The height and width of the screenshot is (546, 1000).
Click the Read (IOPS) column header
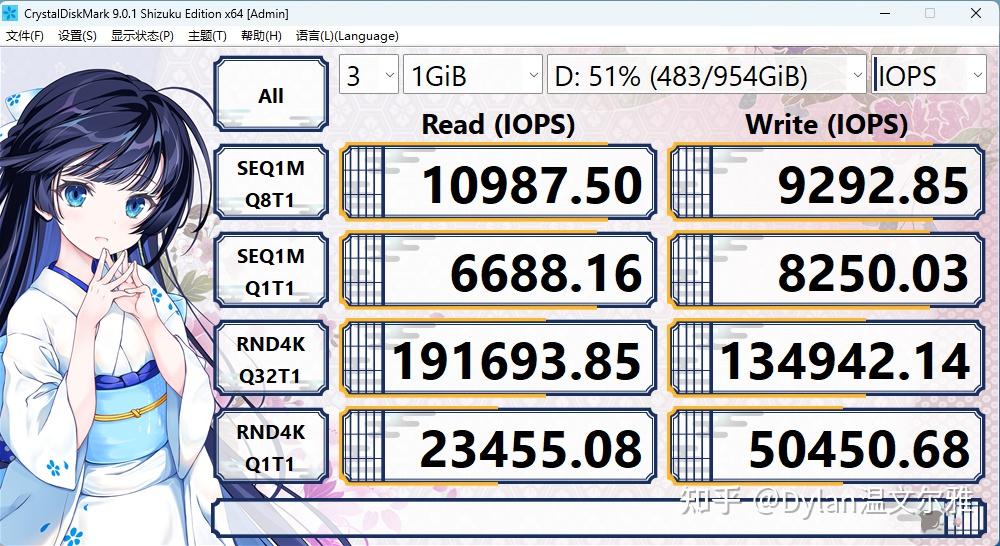click(498, 124)
